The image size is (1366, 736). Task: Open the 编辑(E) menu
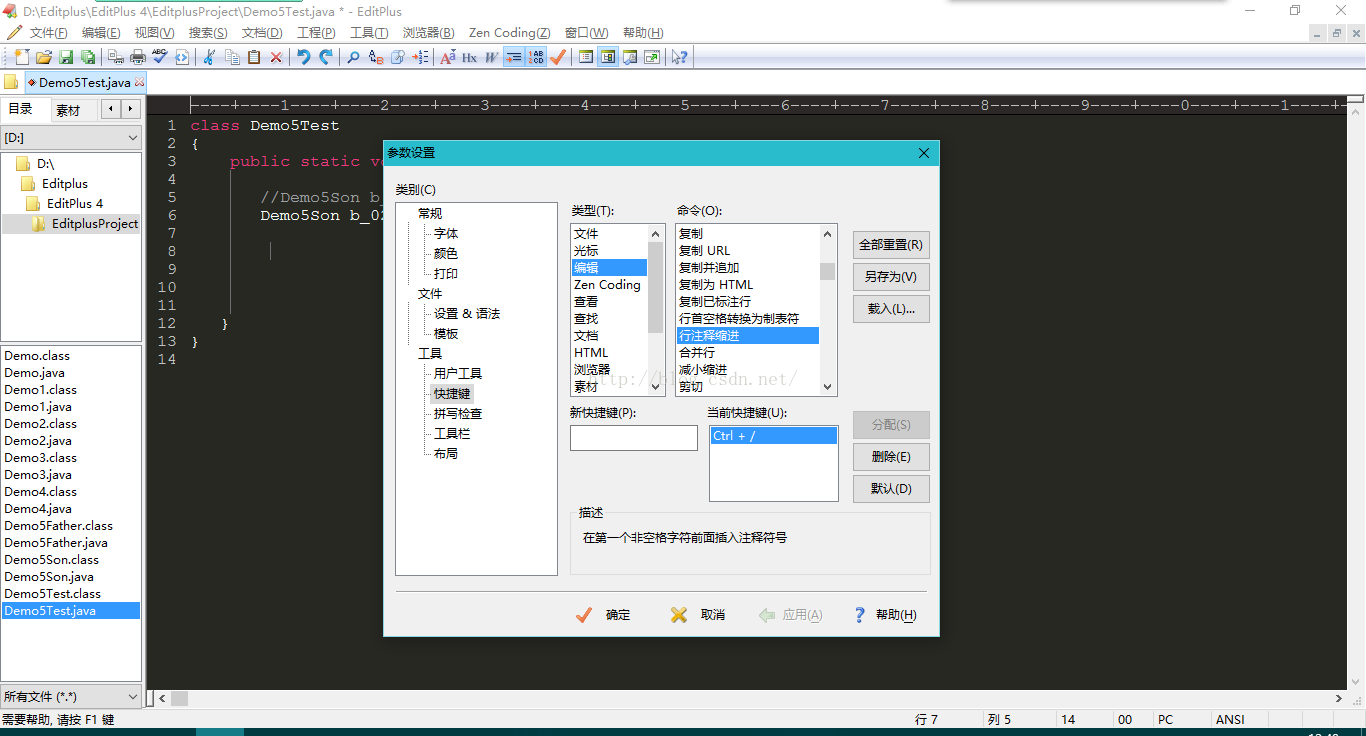pyautogui.click(x=101, y=33)
